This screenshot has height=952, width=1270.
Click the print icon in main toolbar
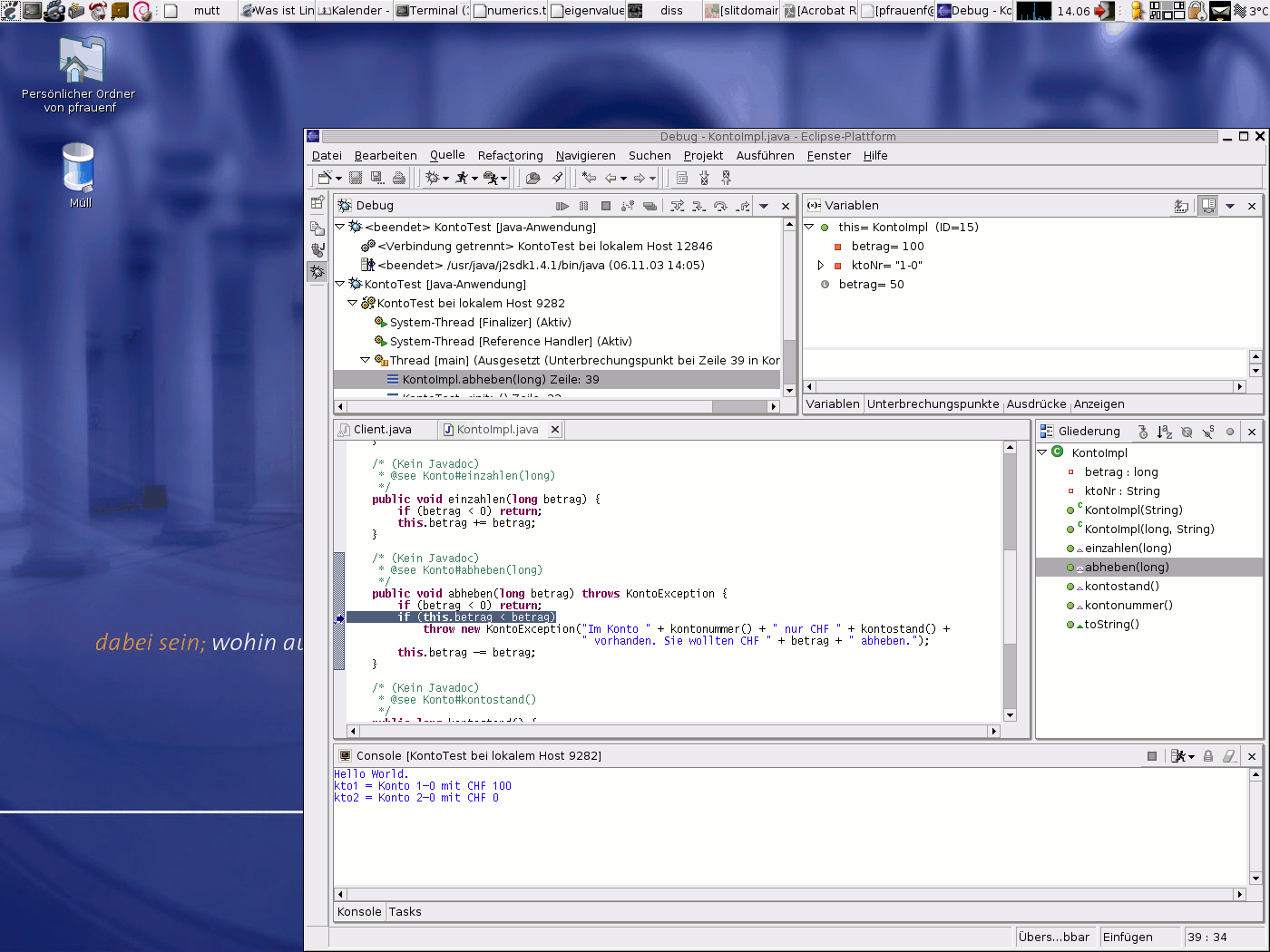(399, 178)
